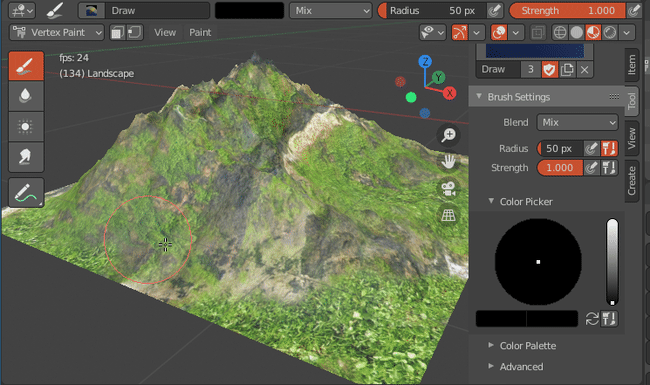Image resolution: width=650 pixels, height=385 pixels.
Task: Open the brush thumbnail selector in header
Action: pyautogui.click(x=91, y=10)
